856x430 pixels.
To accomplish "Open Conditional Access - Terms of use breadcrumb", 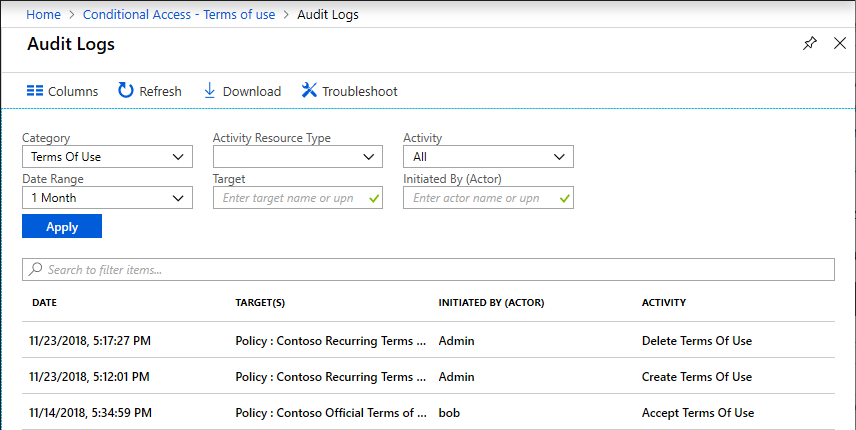I will [x=179, y=15].
